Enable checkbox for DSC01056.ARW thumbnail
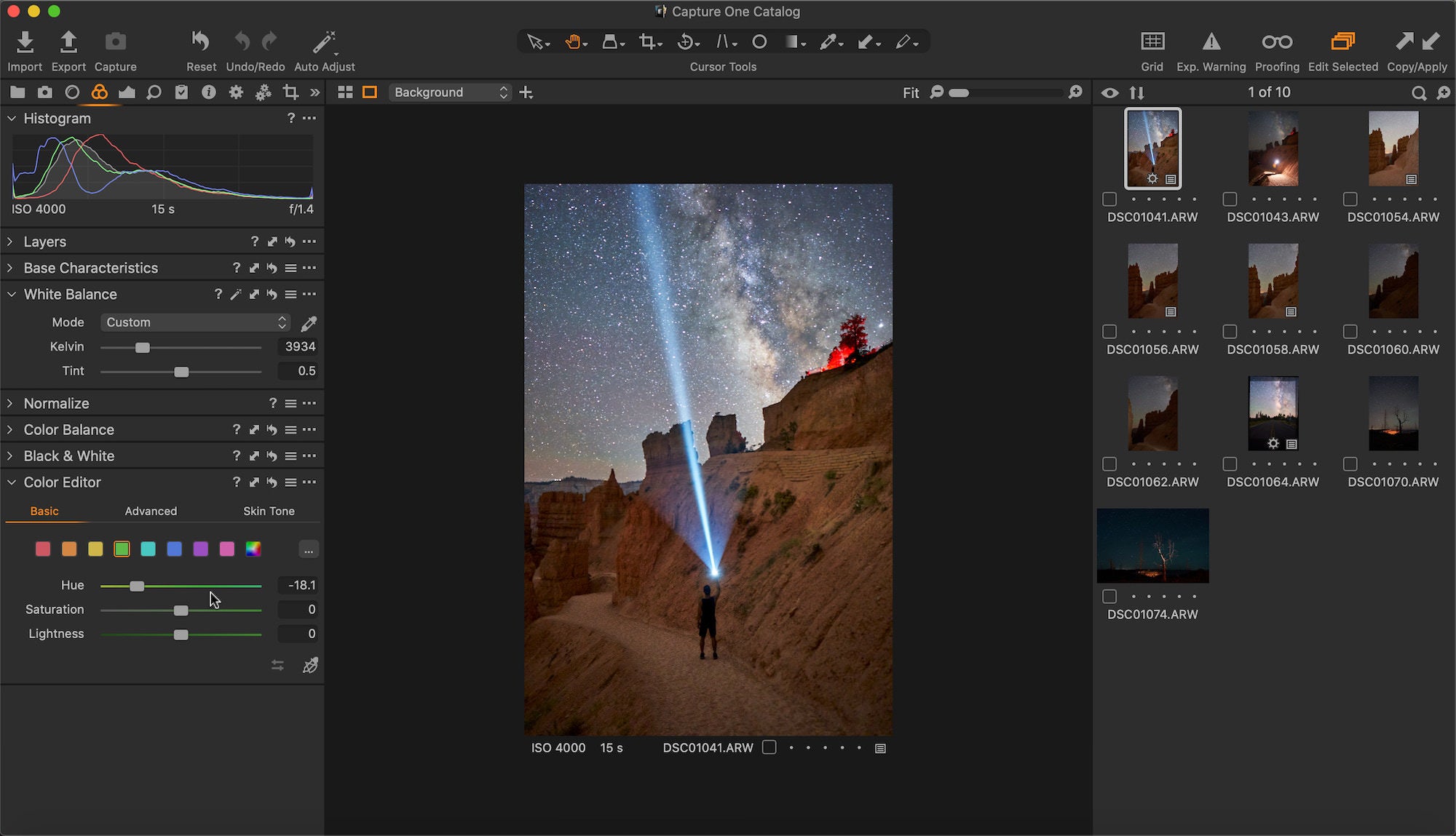Image resolution: width=1456 pixels, height=836 pixels. [1108, 331]
